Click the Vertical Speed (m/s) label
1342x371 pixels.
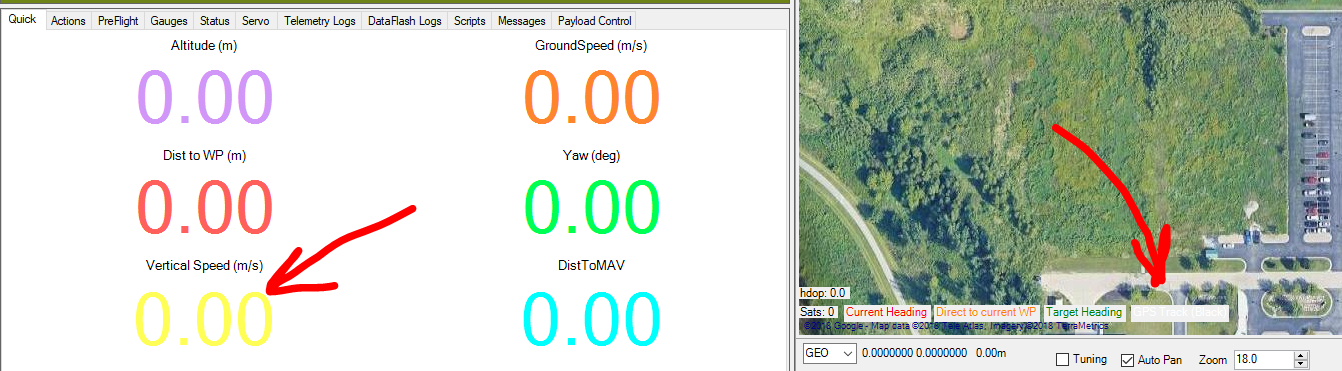point(204,265)
